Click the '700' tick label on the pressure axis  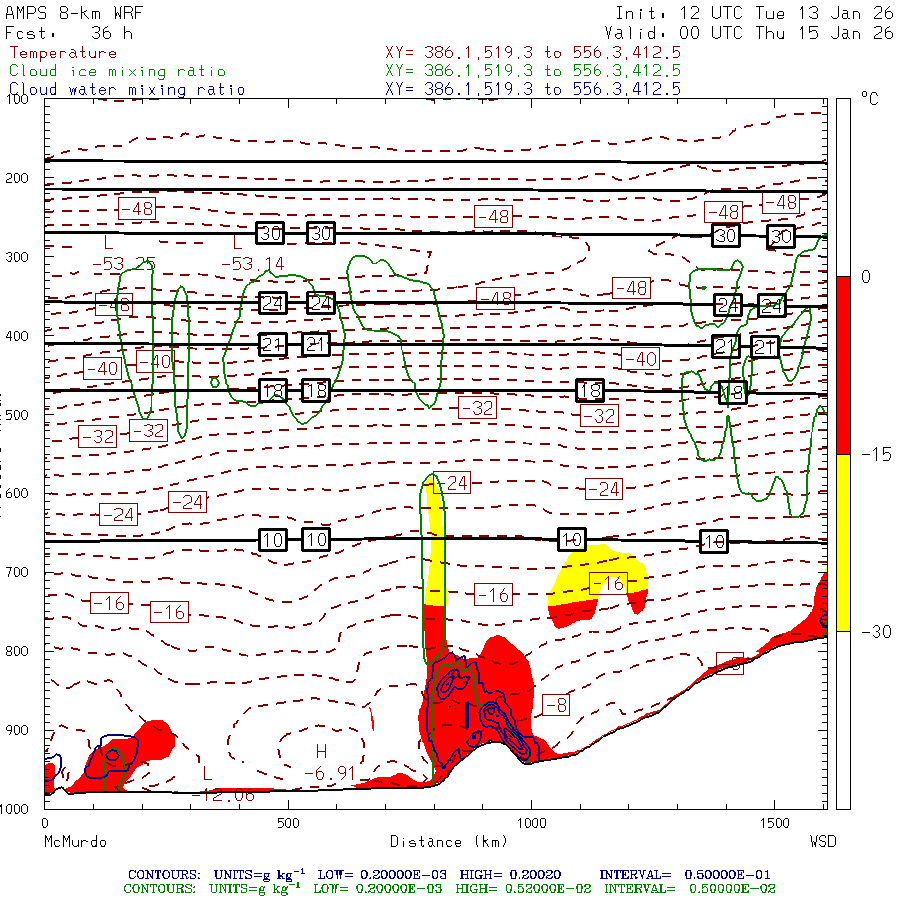pyautogui.click(x=17, y=572)
